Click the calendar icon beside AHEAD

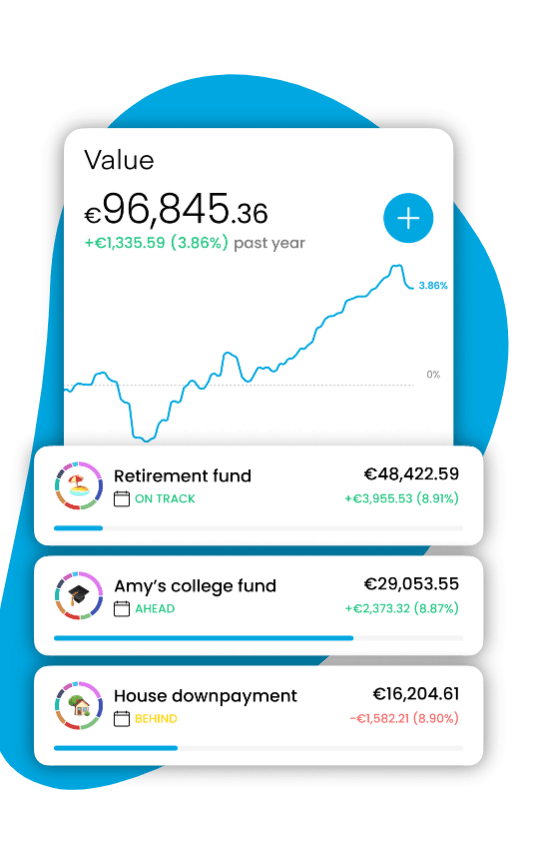121,608
